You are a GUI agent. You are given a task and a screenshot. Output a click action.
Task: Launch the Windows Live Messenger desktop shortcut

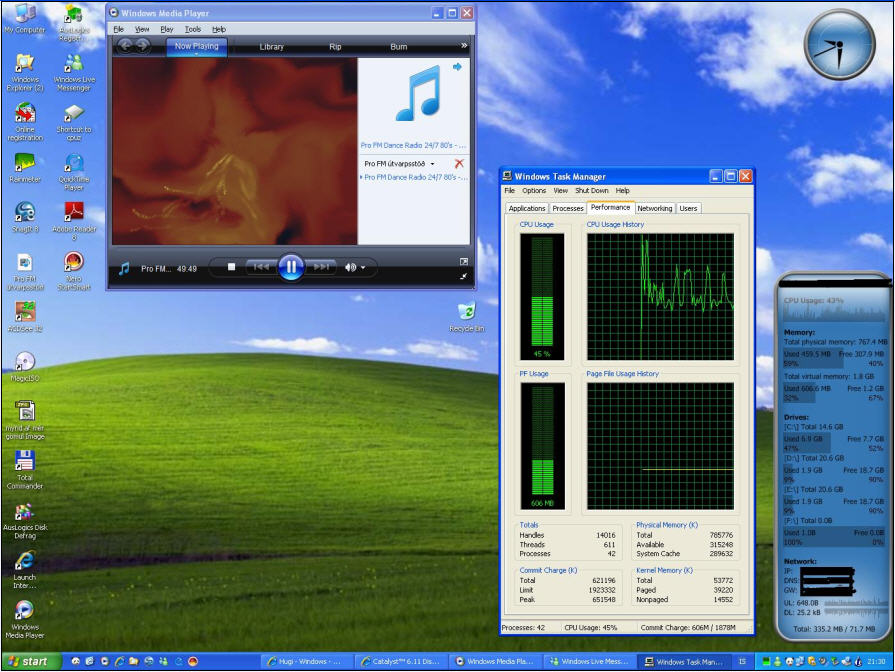pos(74,72)
